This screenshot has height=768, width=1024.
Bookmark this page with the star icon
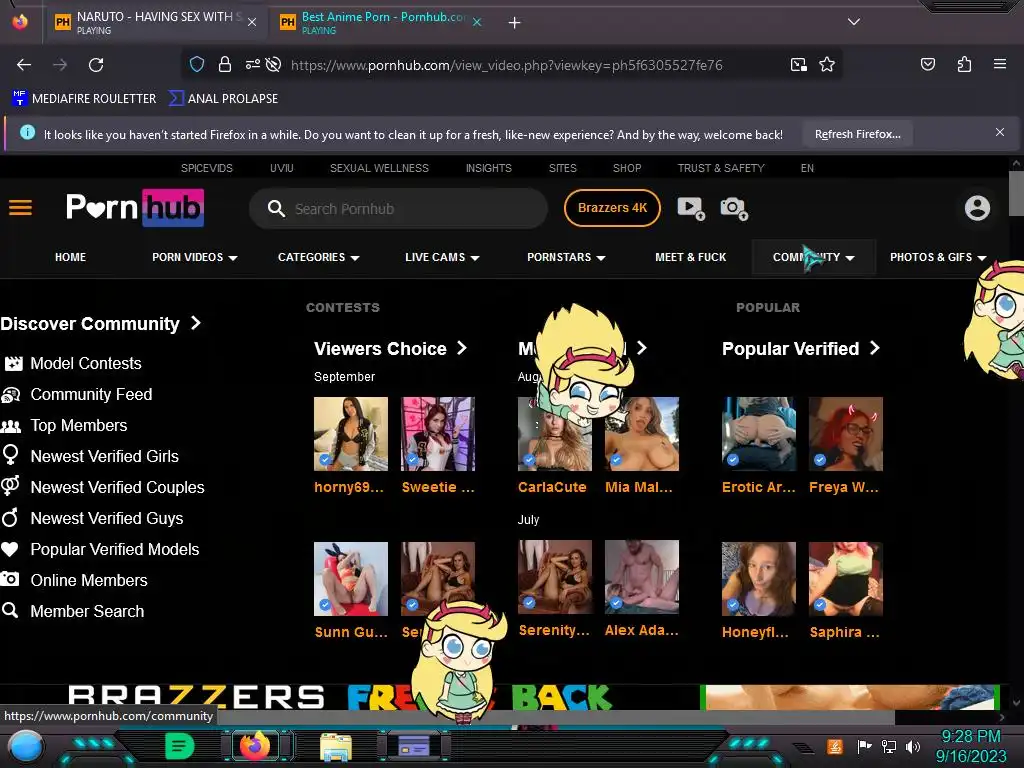[x=827, y=64]
